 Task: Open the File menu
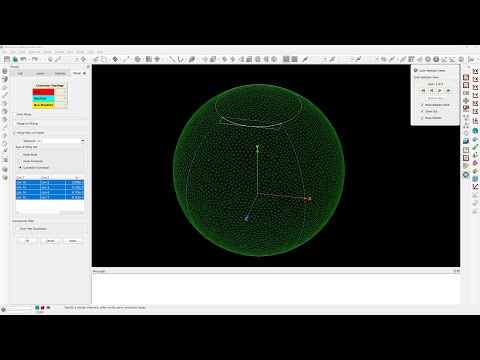click(5, 52)
